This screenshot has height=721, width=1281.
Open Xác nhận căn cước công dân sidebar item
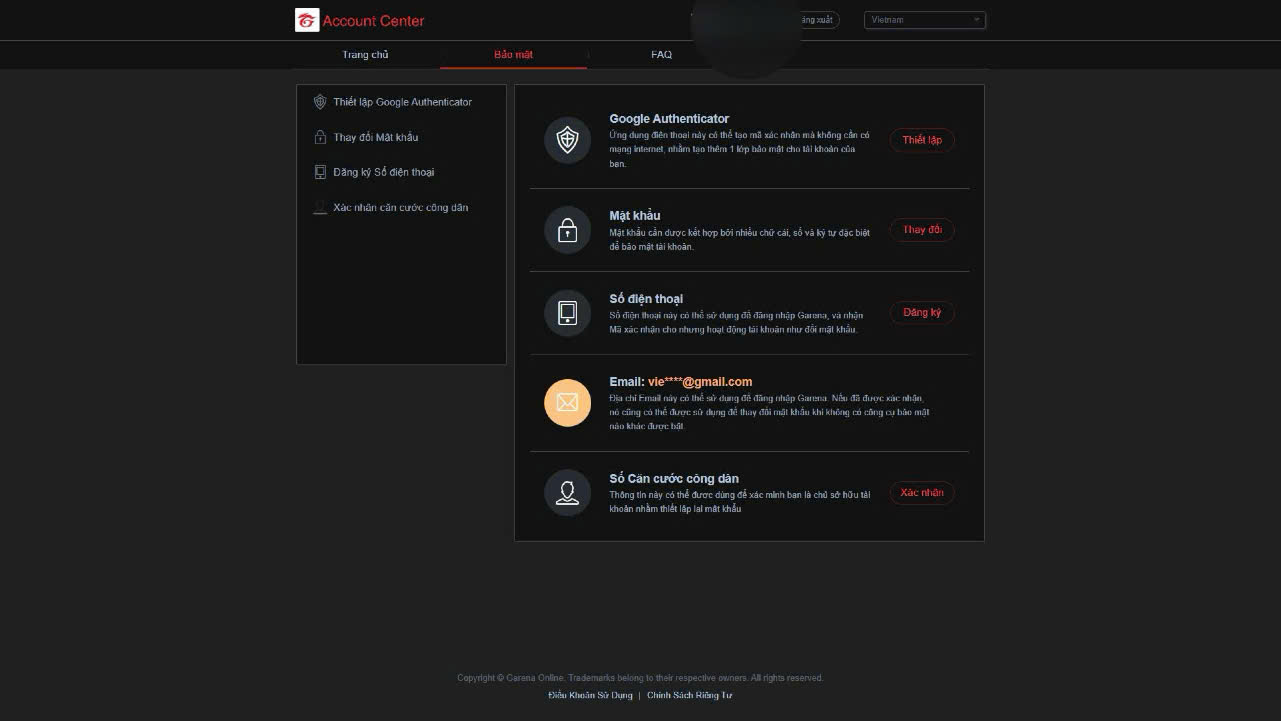[400, 208]
